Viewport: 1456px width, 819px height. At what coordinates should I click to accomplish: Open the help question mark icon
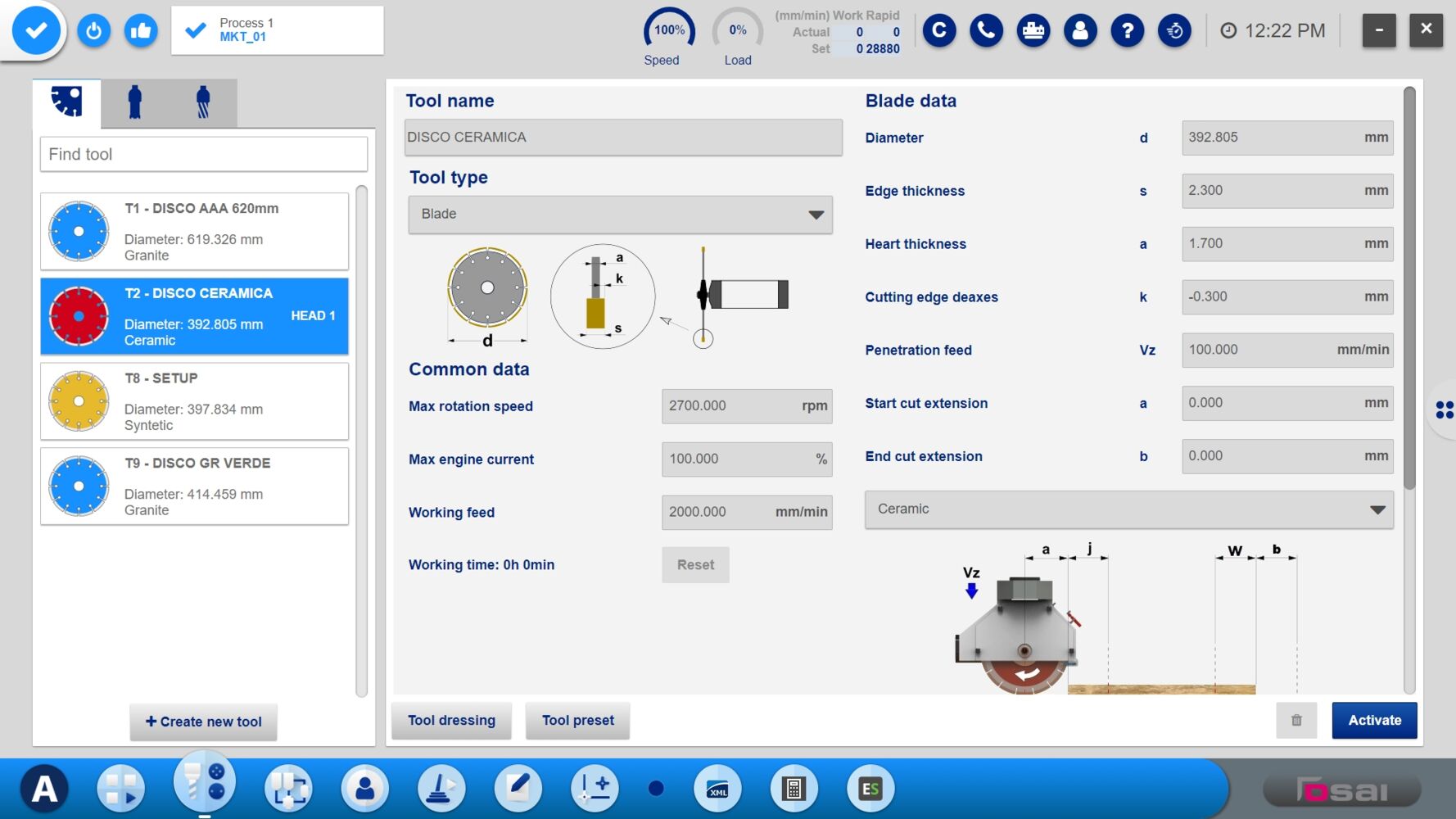pyautogui.click(x=1128, y=31)
